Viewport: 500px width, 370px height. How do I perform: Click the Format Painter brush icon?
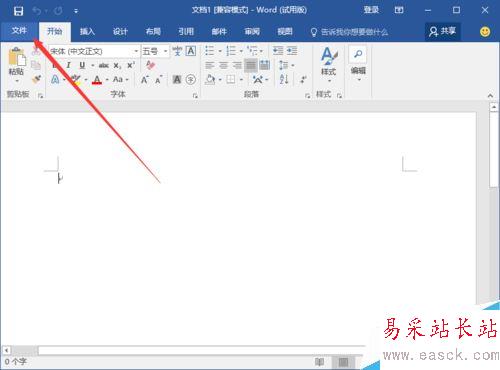36,79
